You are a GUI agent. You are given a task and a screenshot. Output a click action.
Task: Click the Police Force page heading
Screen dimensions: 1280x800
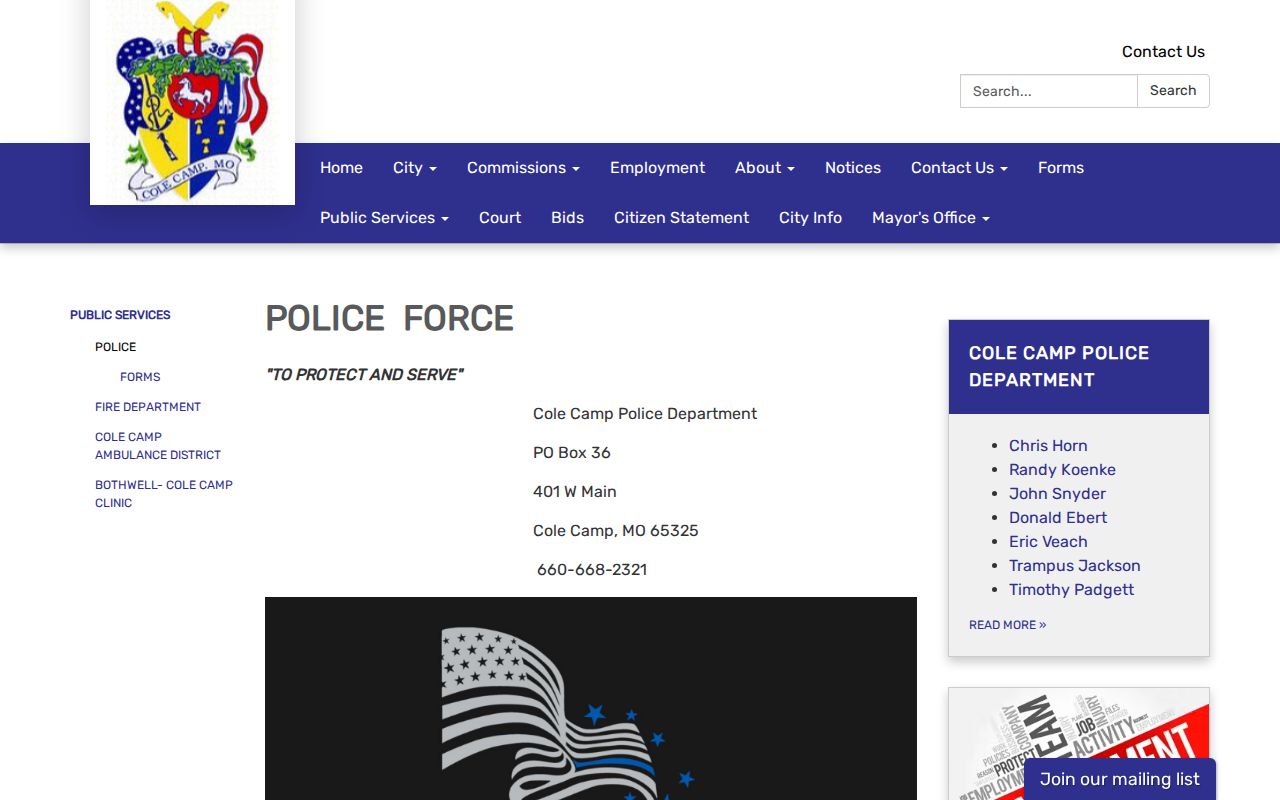(389, 319)
